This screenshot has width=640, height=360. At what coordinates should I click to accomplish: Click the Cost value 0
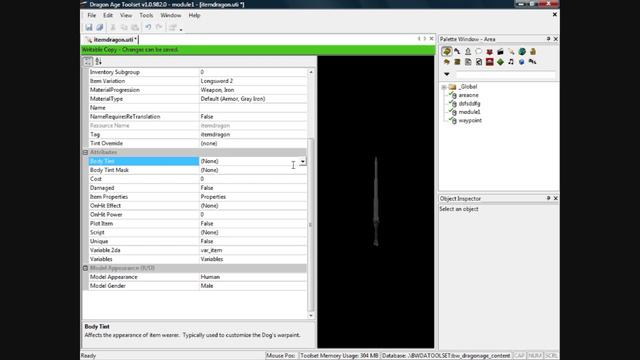tap(202, 179)
